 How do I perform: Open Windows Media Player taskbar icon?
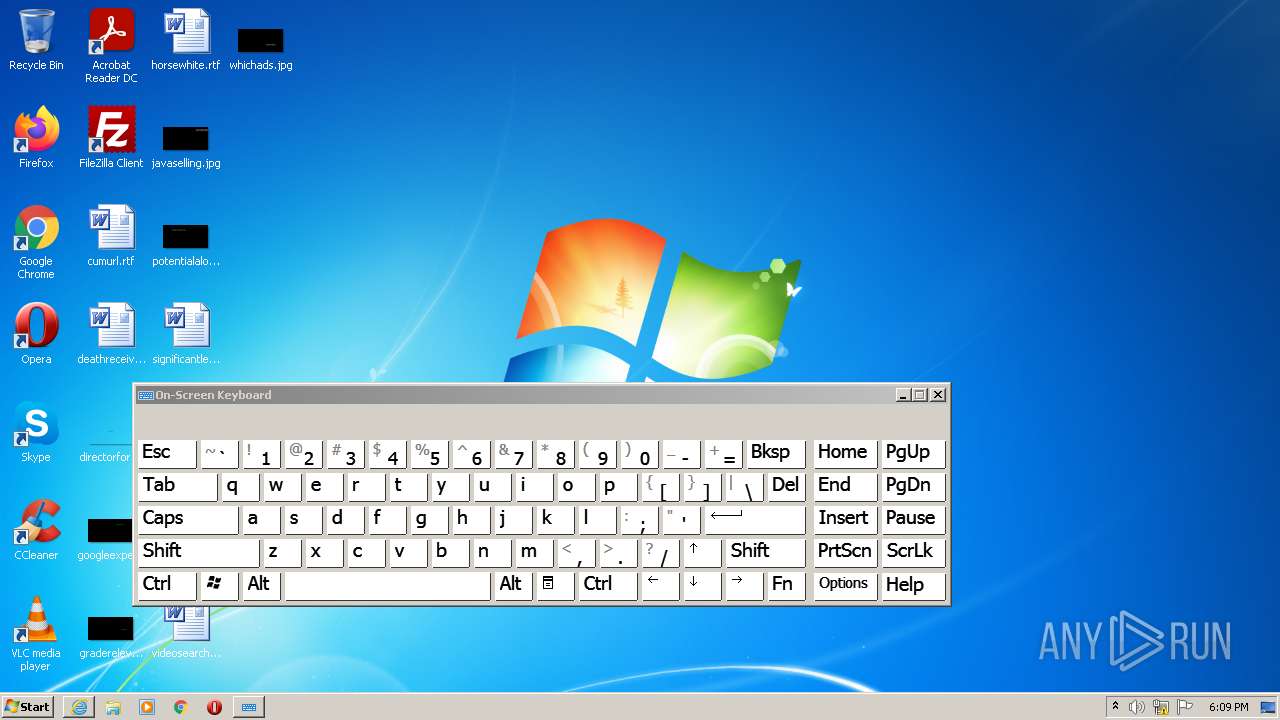click(x=147, y=707)
